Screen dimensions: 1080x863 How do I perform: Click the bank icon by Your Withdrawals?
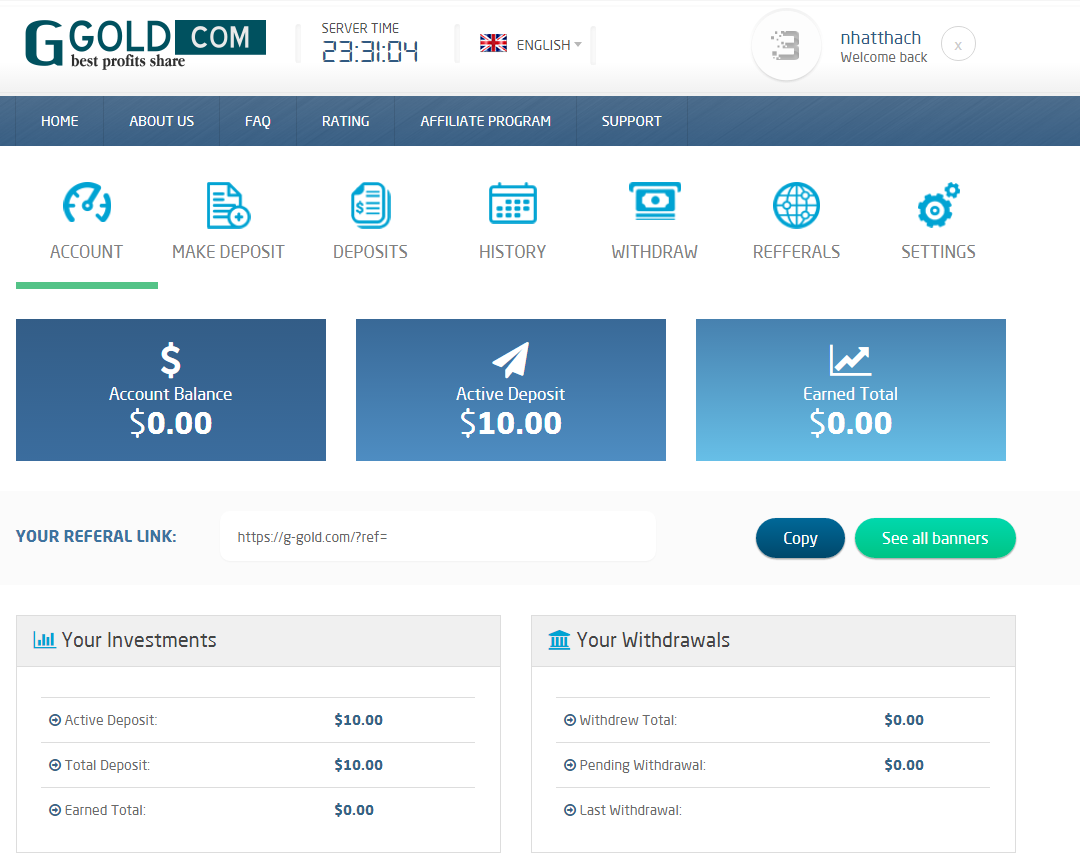point(559,640)
